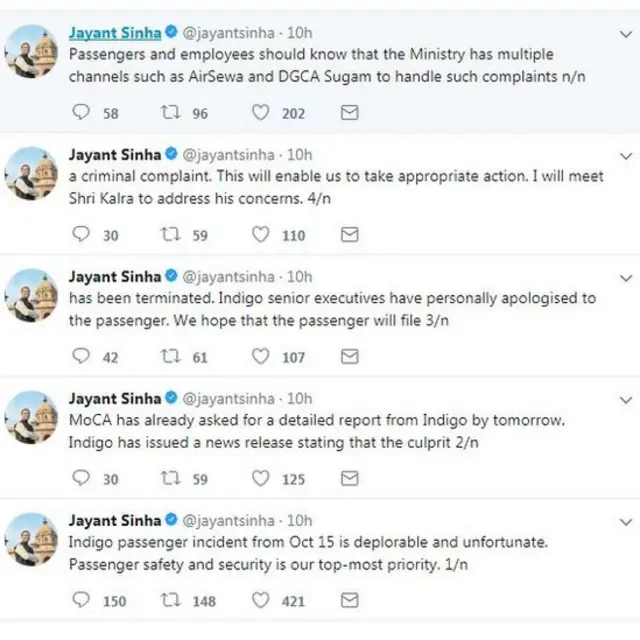The width and height of the screenshot is (640, 640).
Task: Open the more menu on the 4/n tweet
Action: coord(626,156)
